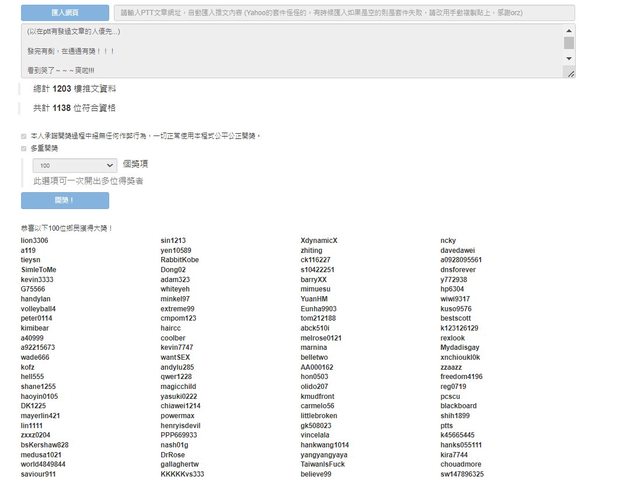Viewport: 640px width, 483px height.
Task: Click winner name volleyball4
Action: pos(38,309)
